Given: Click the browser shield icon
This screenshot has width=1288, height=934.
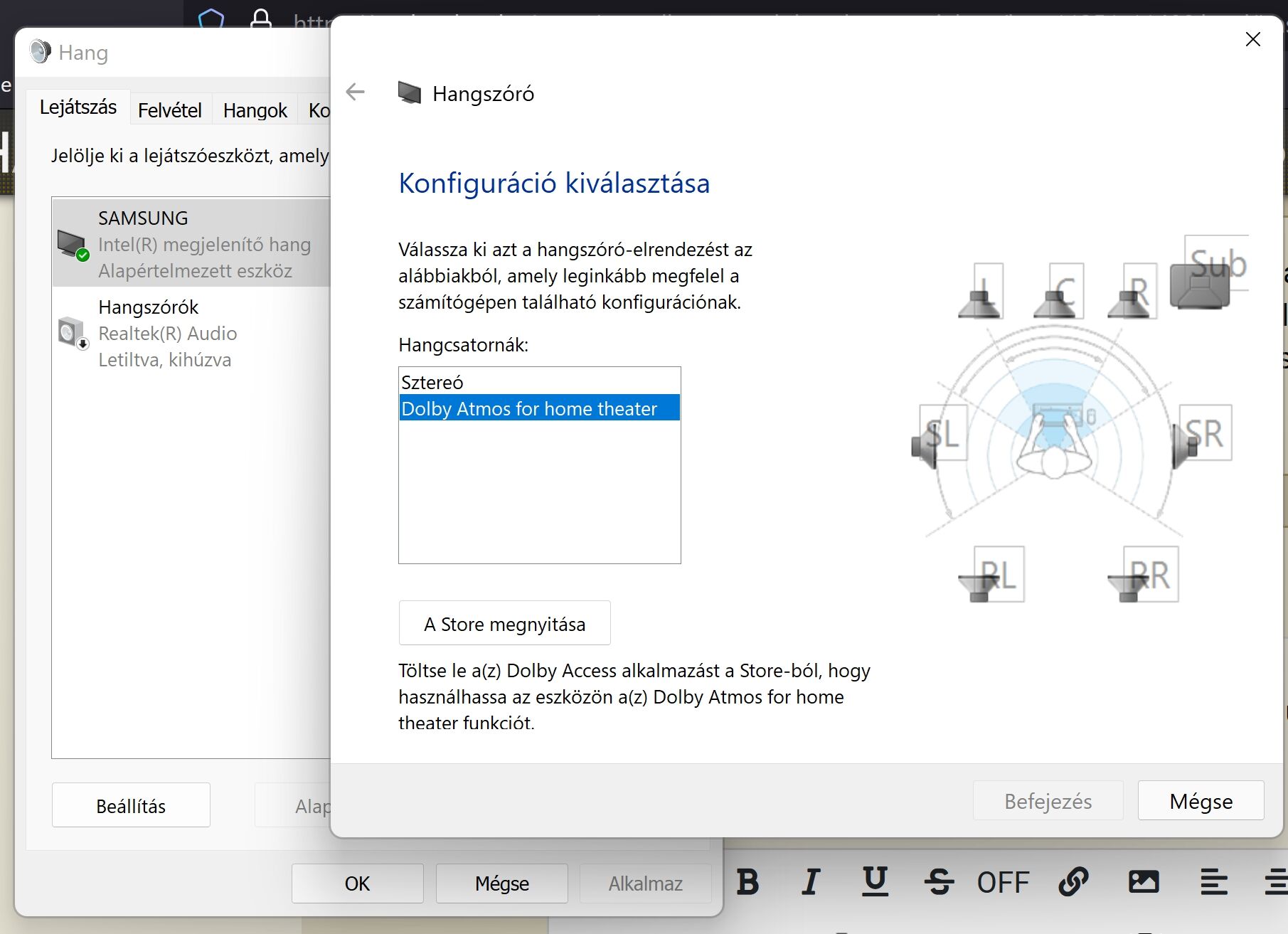Looking at the screenshot, I should coord(211,19).
